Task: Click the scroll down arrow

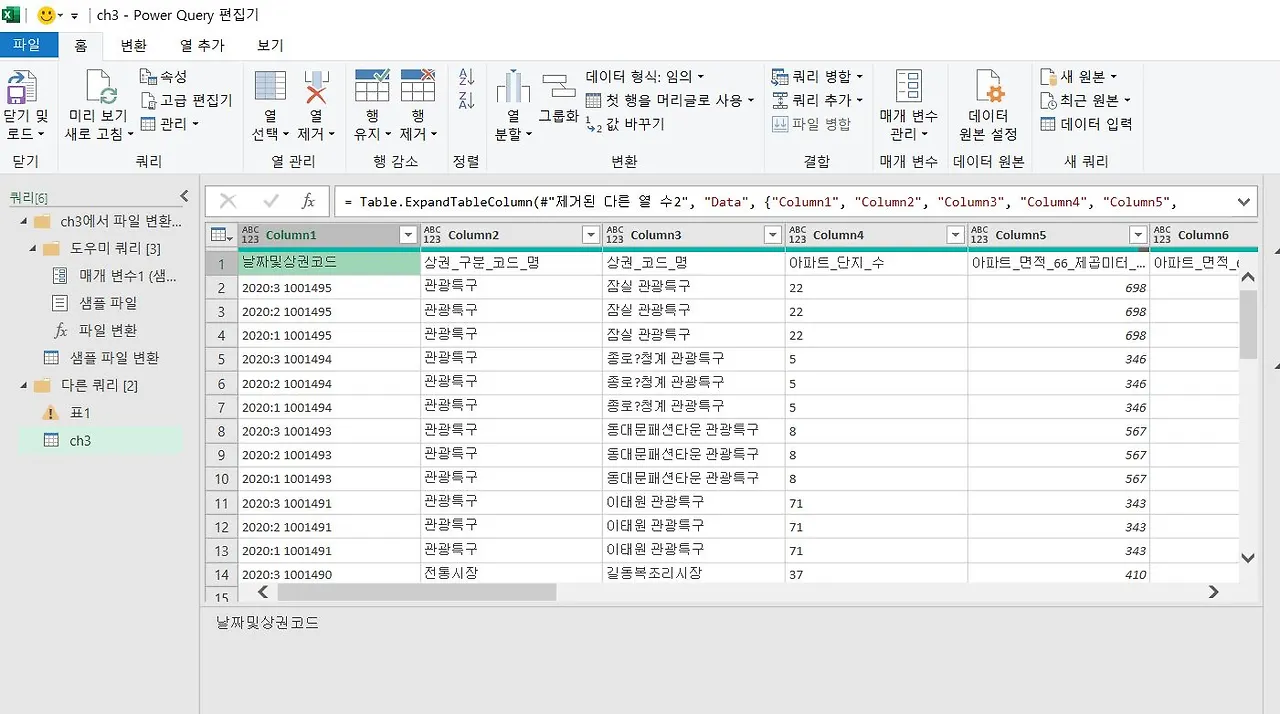Action: pyautogui.click(x=1248, y=558)
